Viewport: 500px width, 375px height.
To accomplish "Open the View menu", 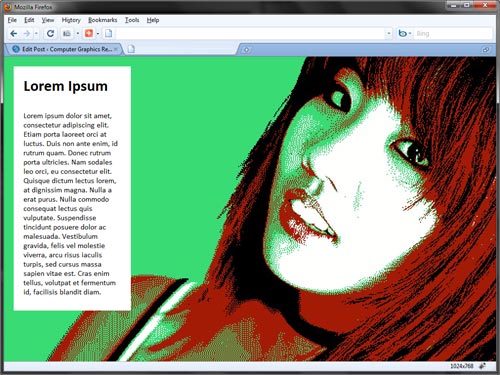I will pyautogui.click(x=48, y=20).
